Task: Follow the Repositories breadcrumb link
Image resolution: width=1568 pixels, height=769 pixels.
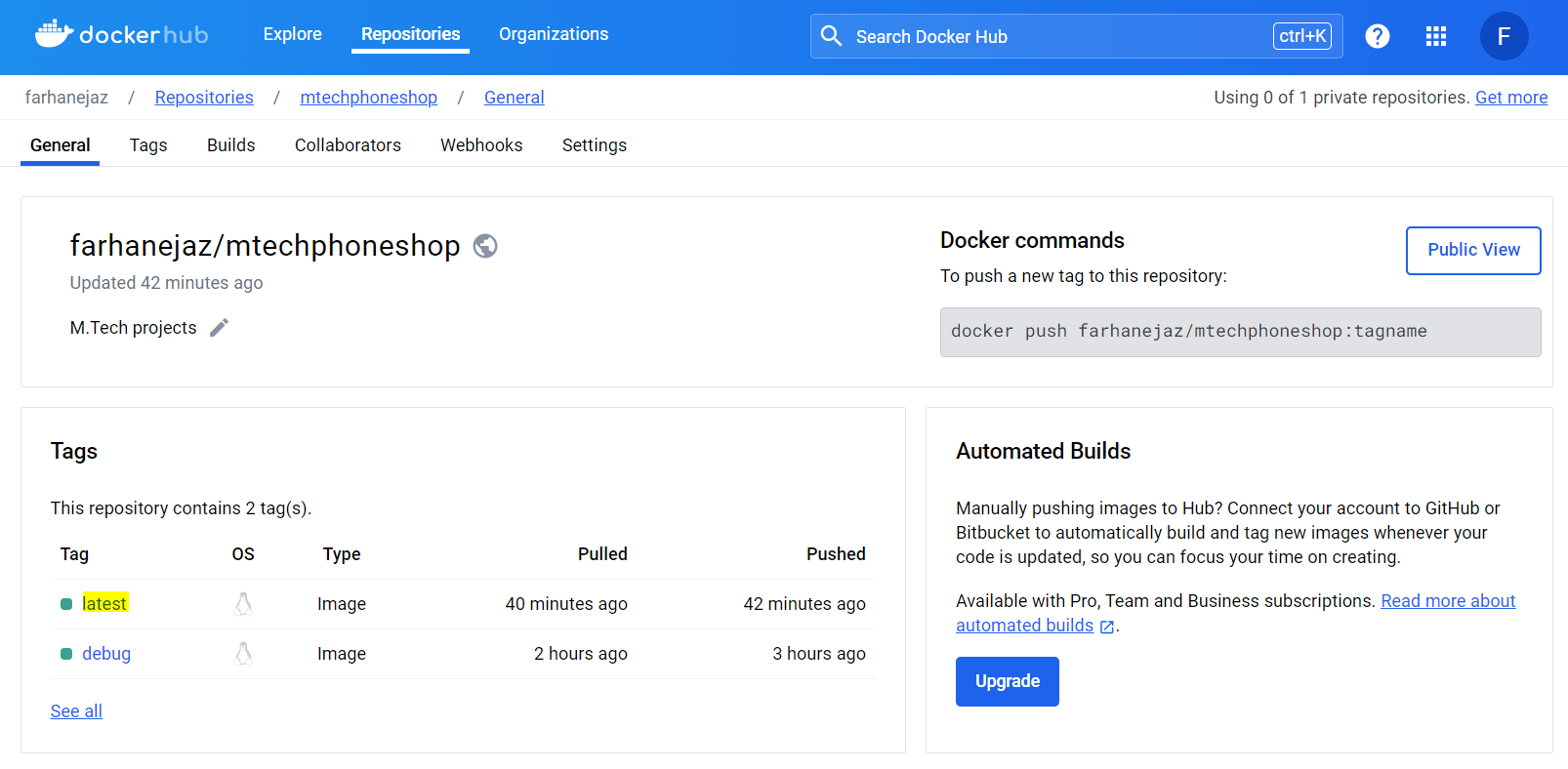Action: pyautogui.click(x=204, y=98)
